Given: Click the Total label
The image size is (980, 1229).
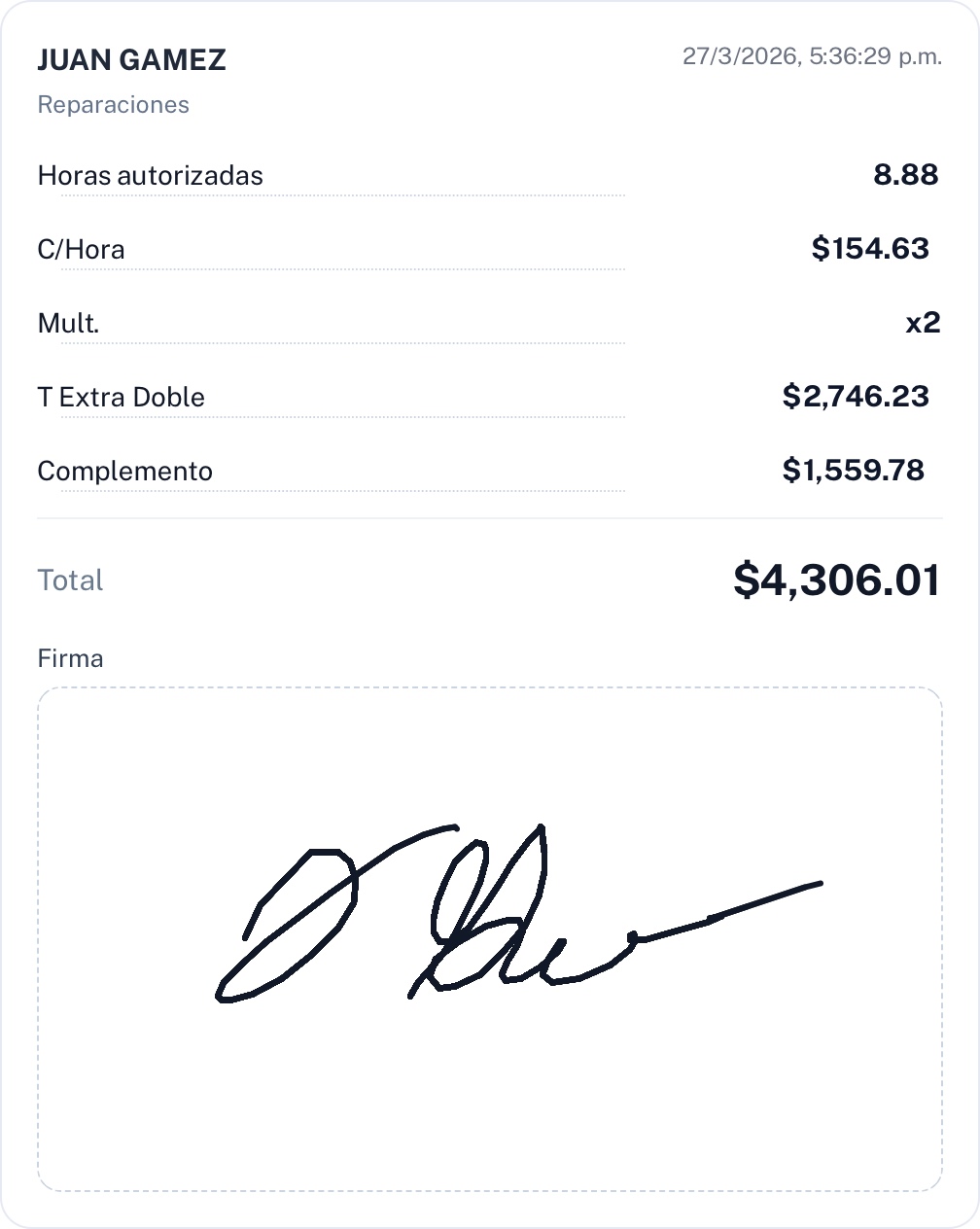Looking at the screenshot, I should point(70,580).
